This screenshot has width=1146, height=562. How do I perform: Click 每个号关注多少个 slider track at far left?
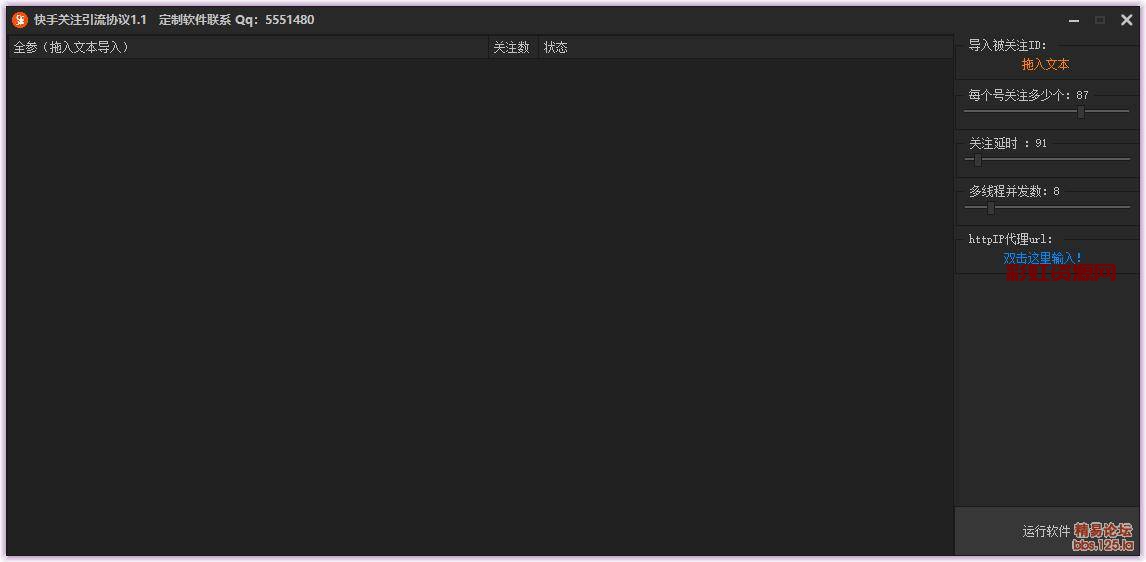pos(968,112)
